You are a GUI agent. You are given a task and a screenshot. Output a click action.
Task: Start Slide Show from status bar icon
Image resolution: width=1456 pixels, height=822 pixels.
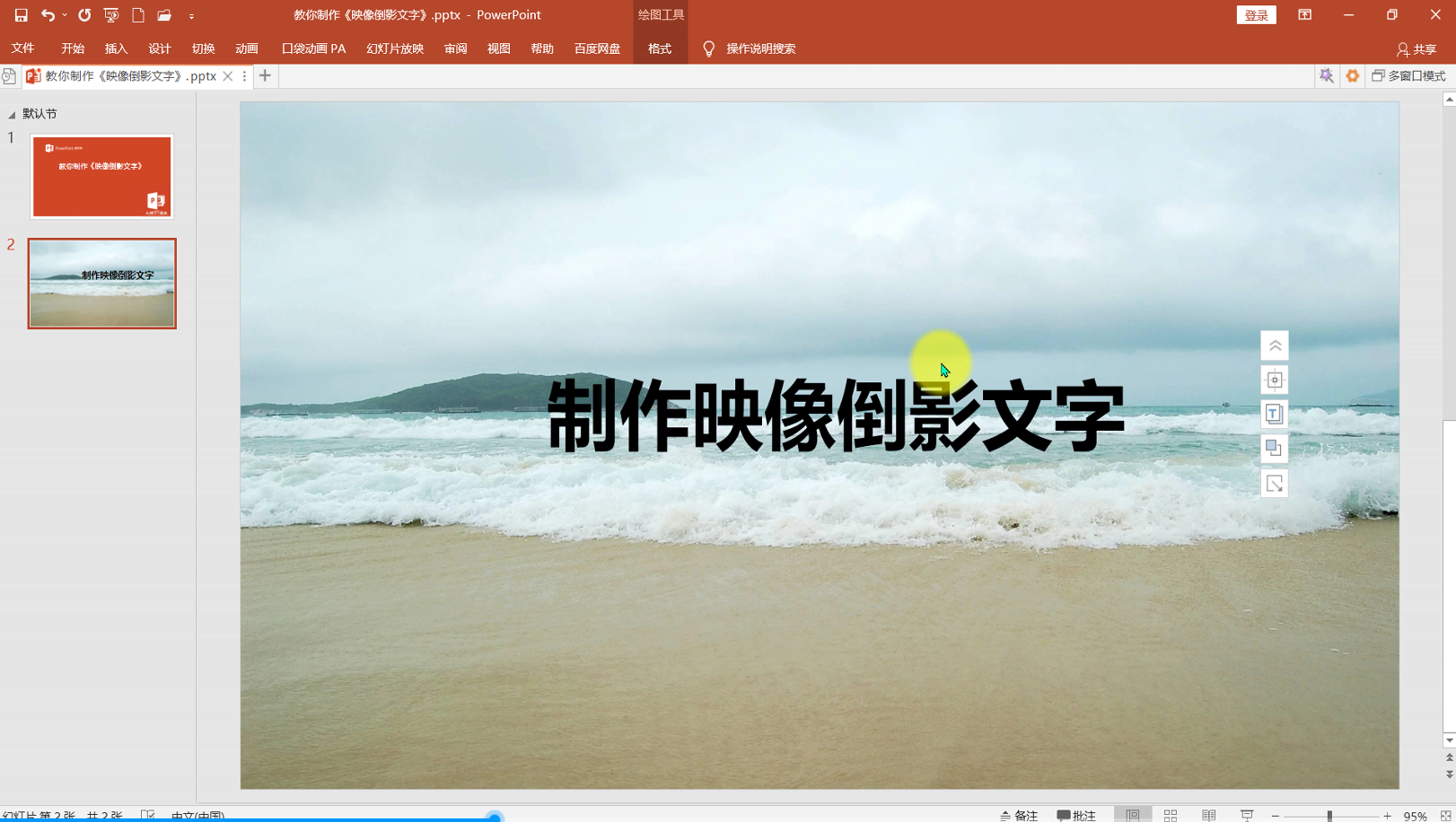[1247, 815]
